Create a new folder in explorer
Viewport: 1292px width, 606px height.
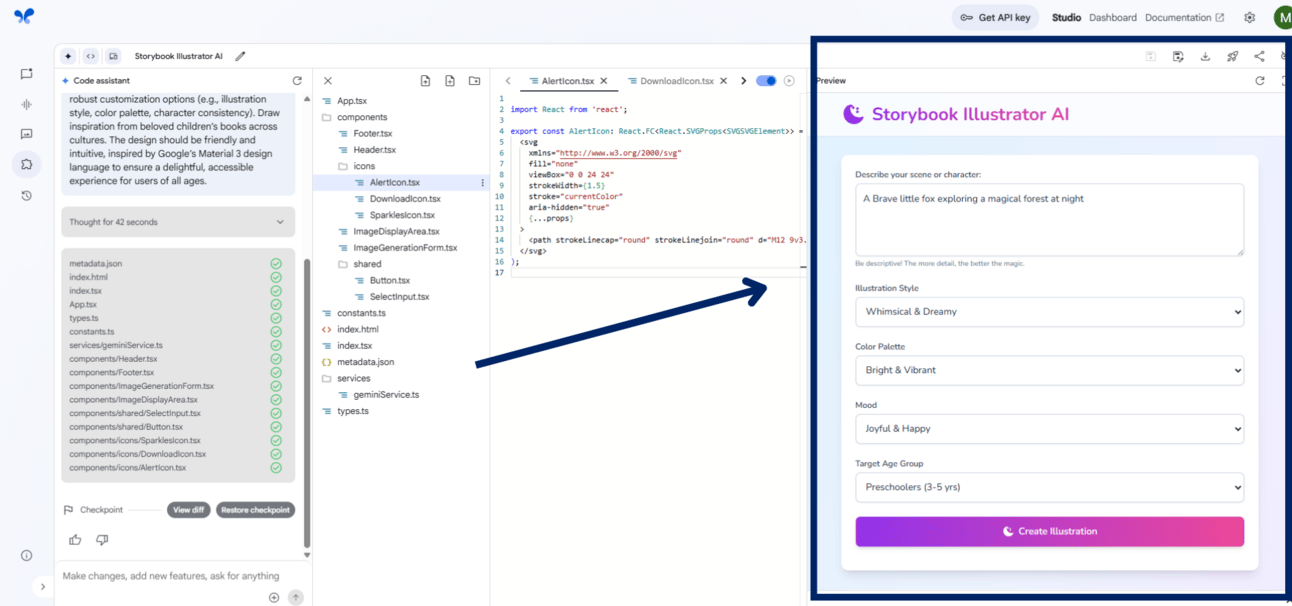tap(475, 81)
